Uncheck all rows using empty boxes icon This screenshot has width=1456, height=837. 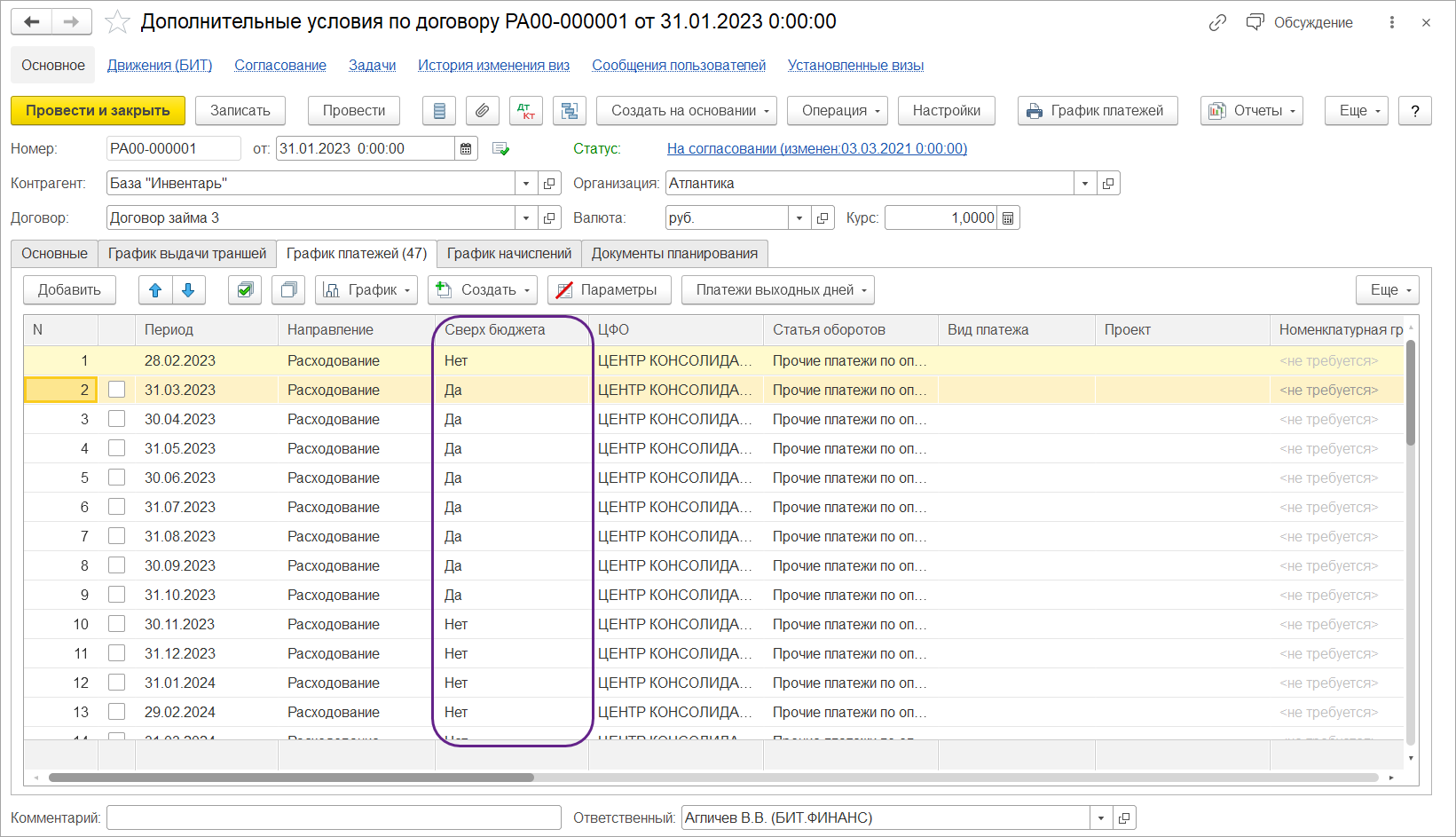pyautogui.click(x=288, y=290)
